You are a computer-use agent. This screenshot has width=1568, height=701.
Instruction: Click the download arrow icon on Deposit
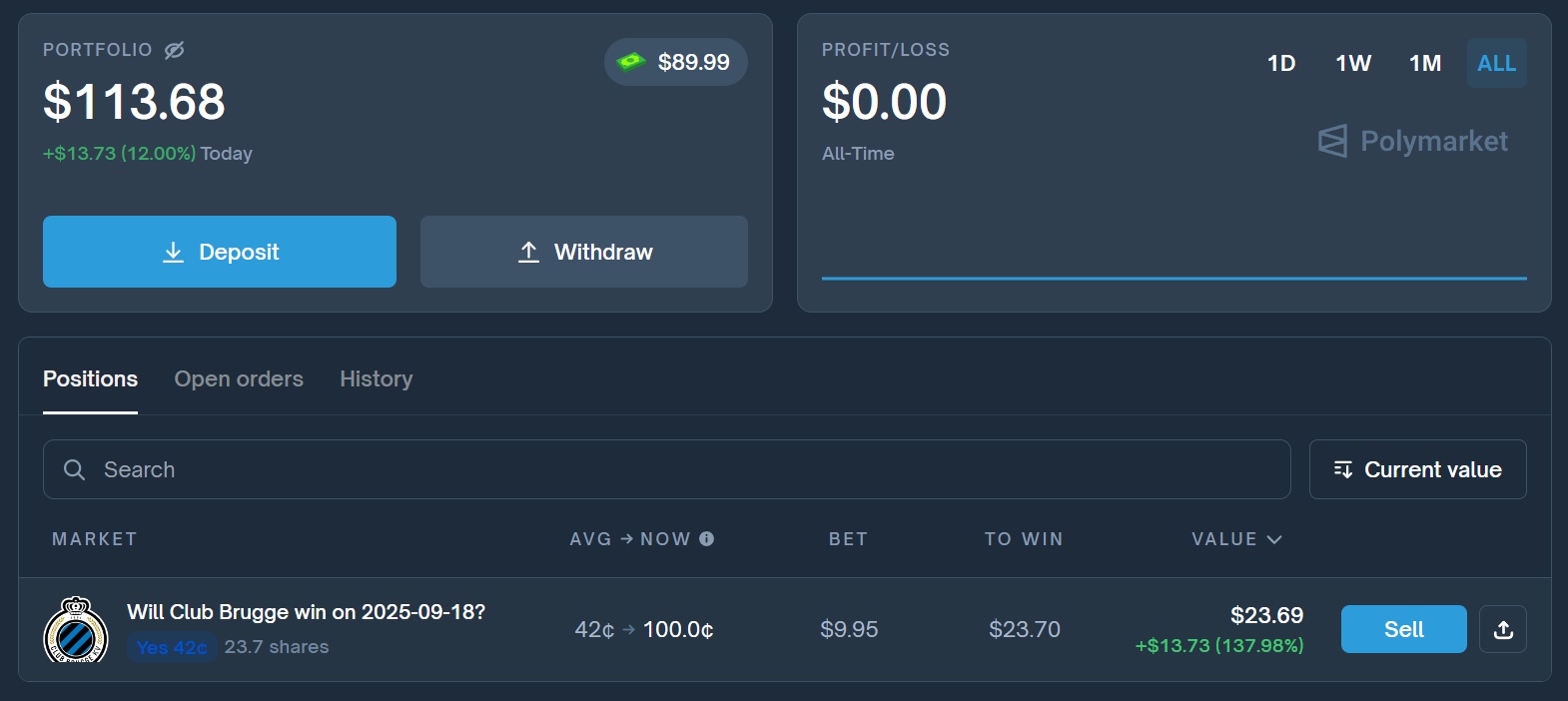point(173,252)
